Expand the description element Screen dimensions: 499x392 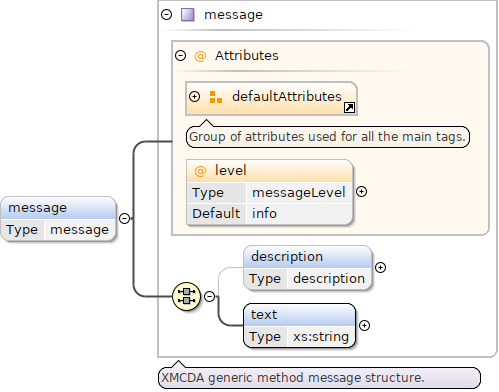tap(380, 267)
